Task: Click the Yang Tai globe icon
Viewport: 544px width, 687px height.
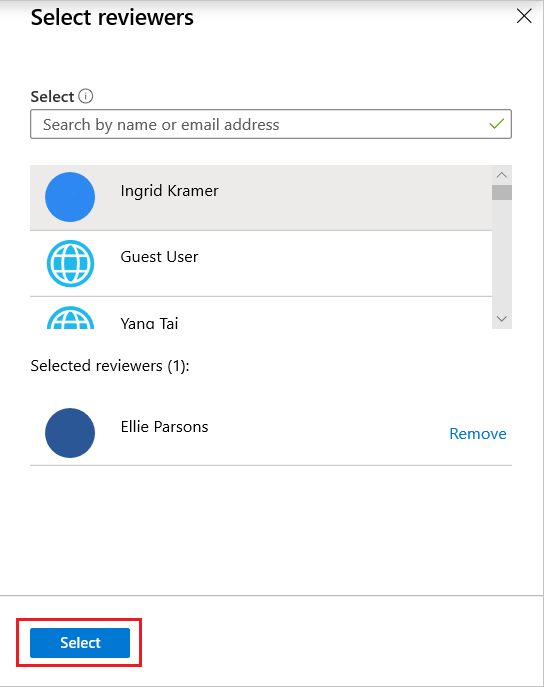Action: click(x=70, y=318)
